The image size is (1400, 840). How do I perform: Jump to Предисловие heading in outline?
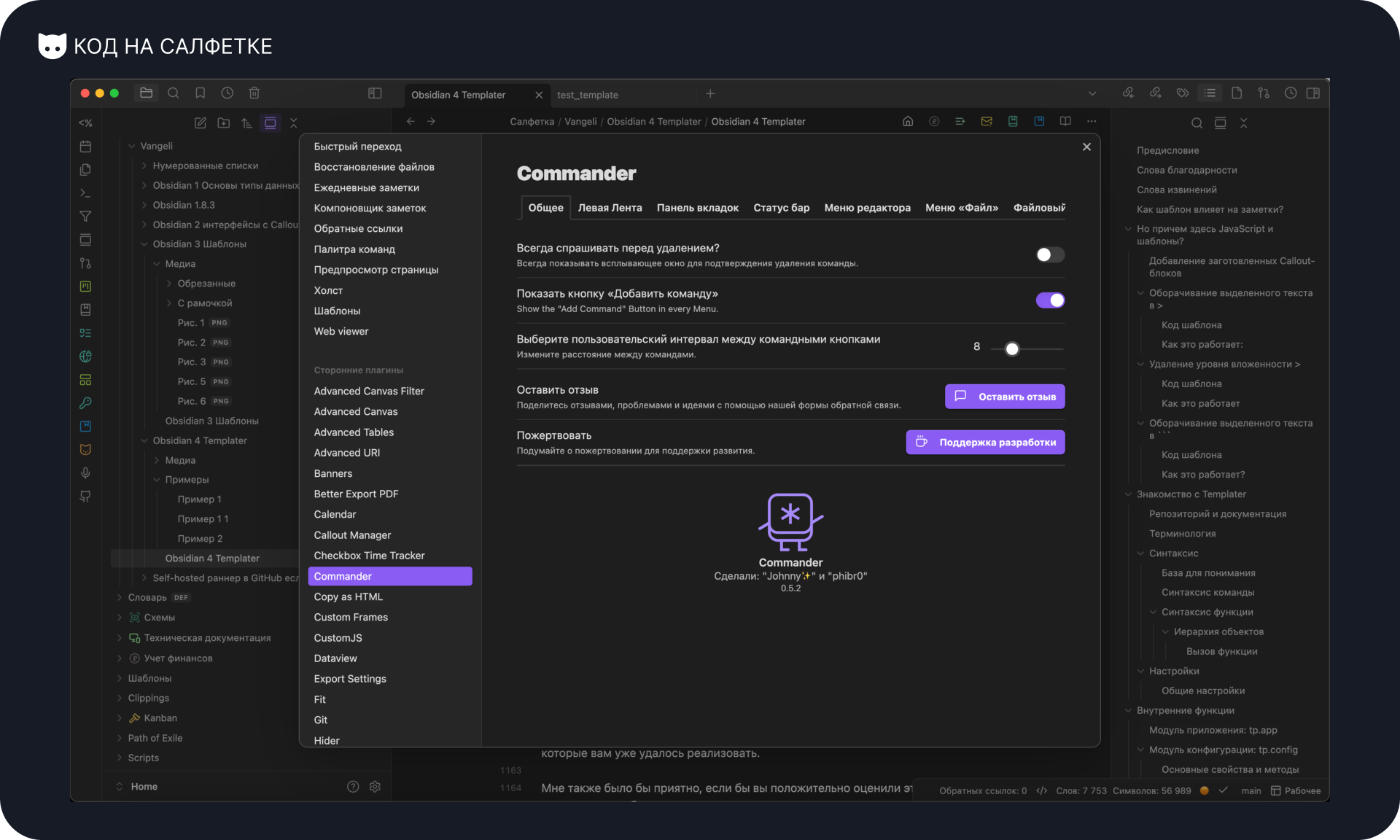1167,150
